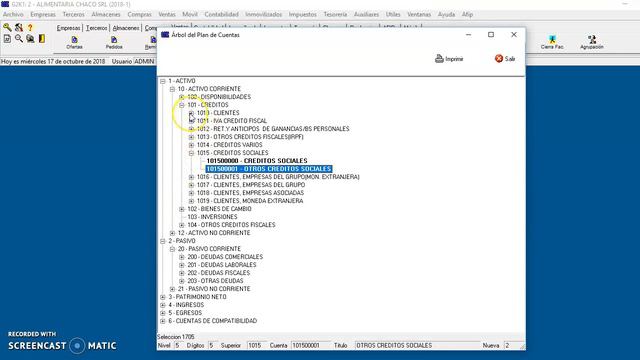The width and height of the screenshot is (640, 360).
Task: Click the Agrupación toolbar icon
Action: click(592, 42)
